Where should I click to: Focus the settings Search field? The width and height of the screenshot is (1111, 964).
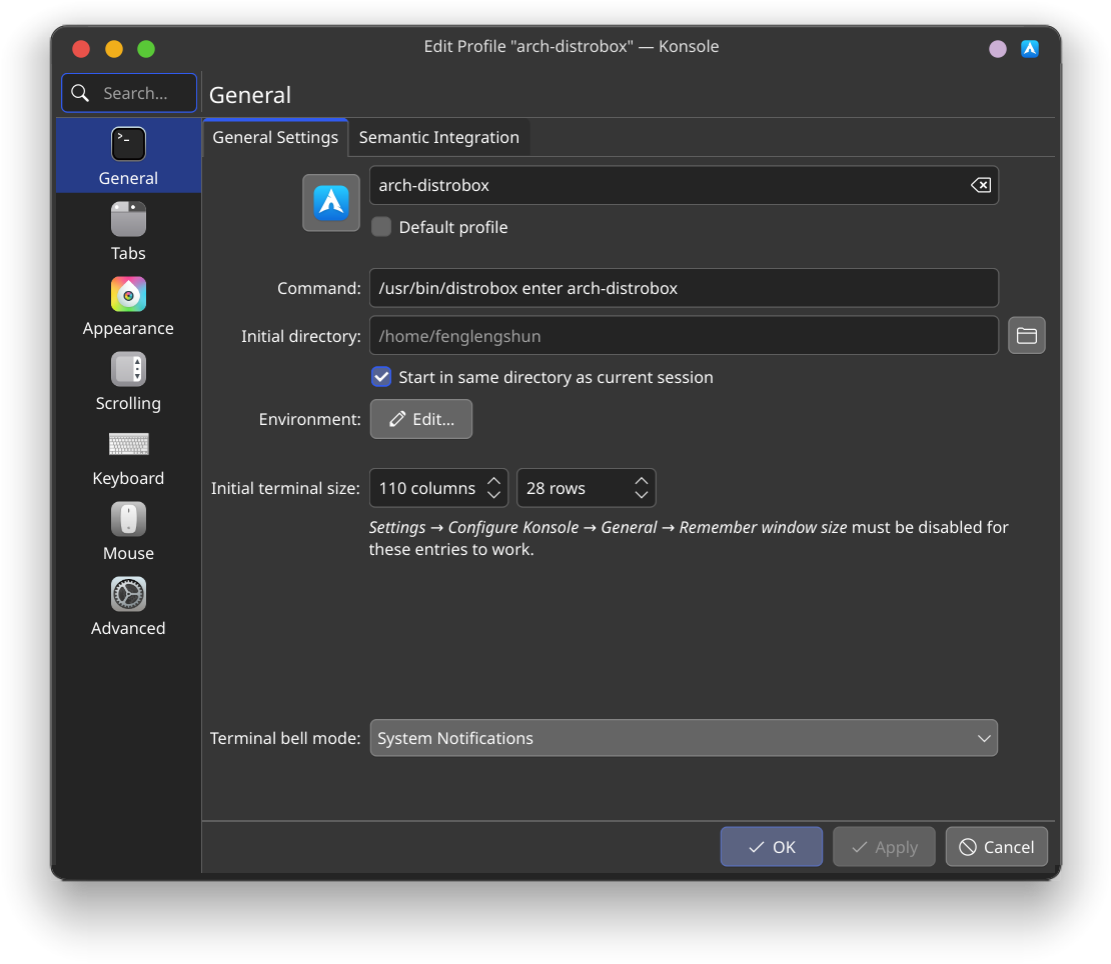coord(129,93)
